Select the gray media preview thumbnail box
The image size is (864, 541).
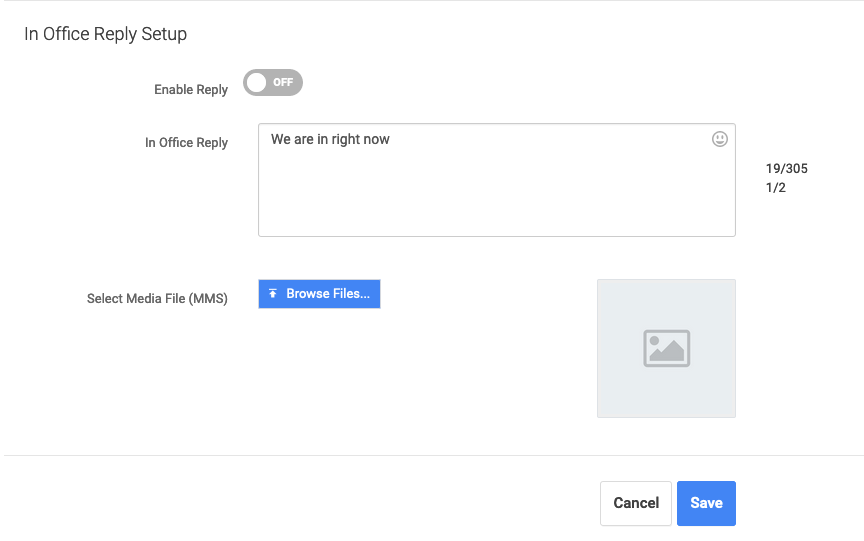coord(666,348)
